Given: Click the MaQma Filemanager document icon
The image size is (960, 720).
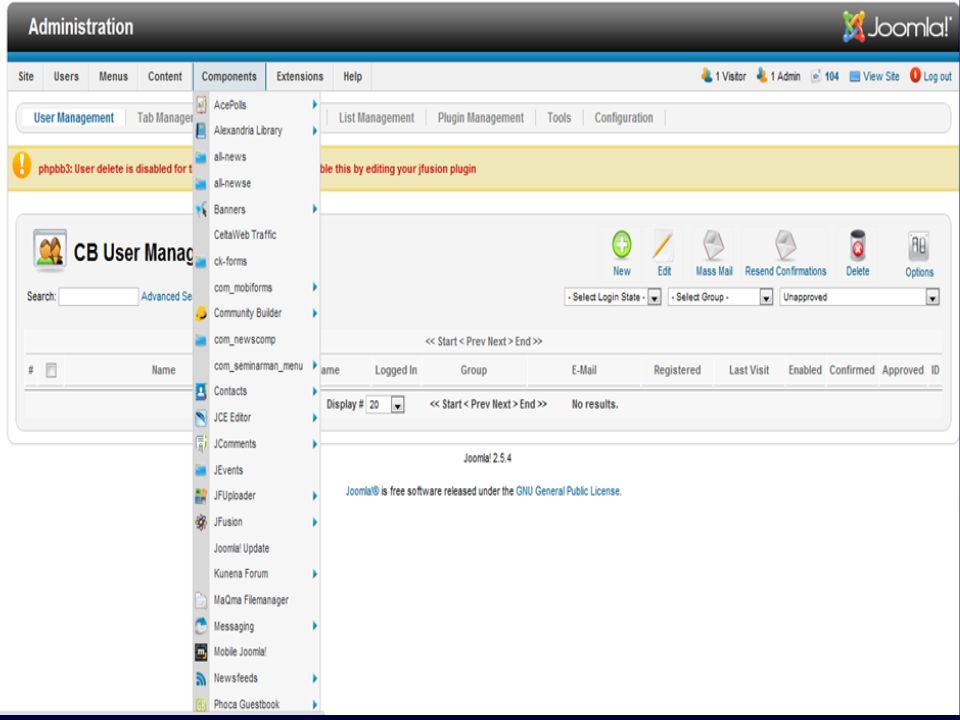Looking at the screenshot, I should (201, 600).
